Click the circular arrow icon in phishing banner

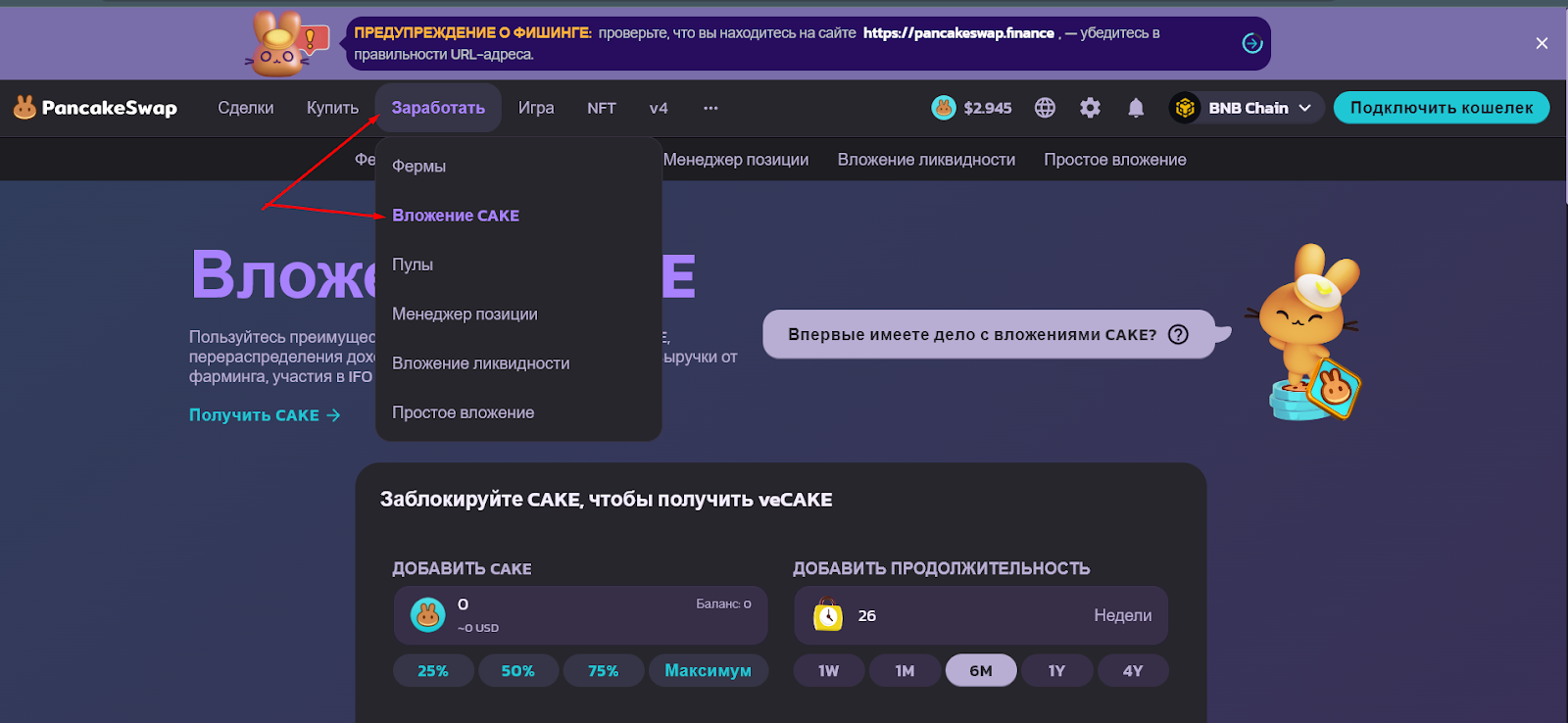[1251, 43]
